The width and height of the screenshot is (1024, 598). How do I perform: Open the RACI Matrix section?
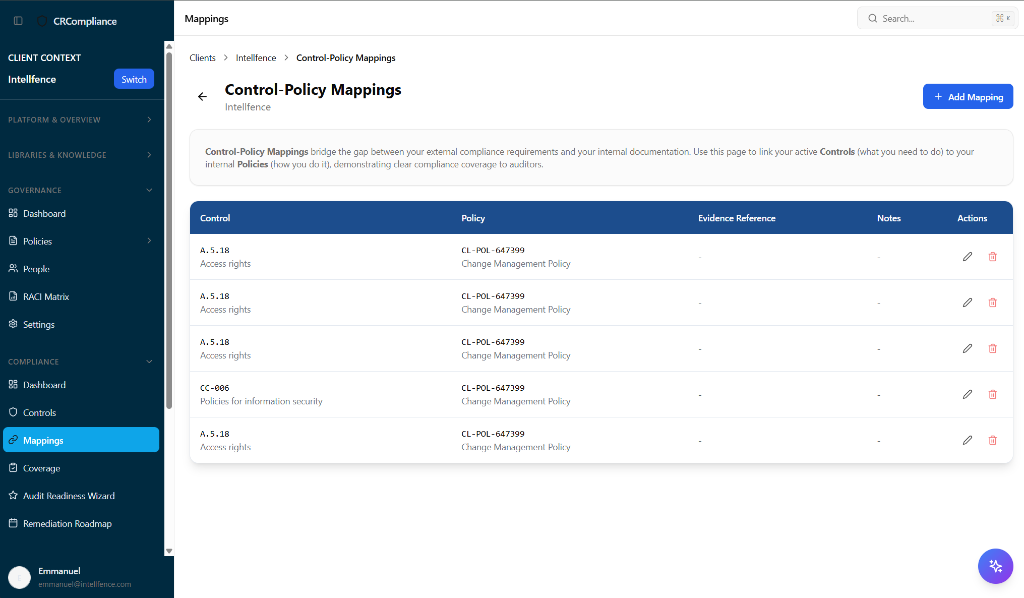[14, 296]
